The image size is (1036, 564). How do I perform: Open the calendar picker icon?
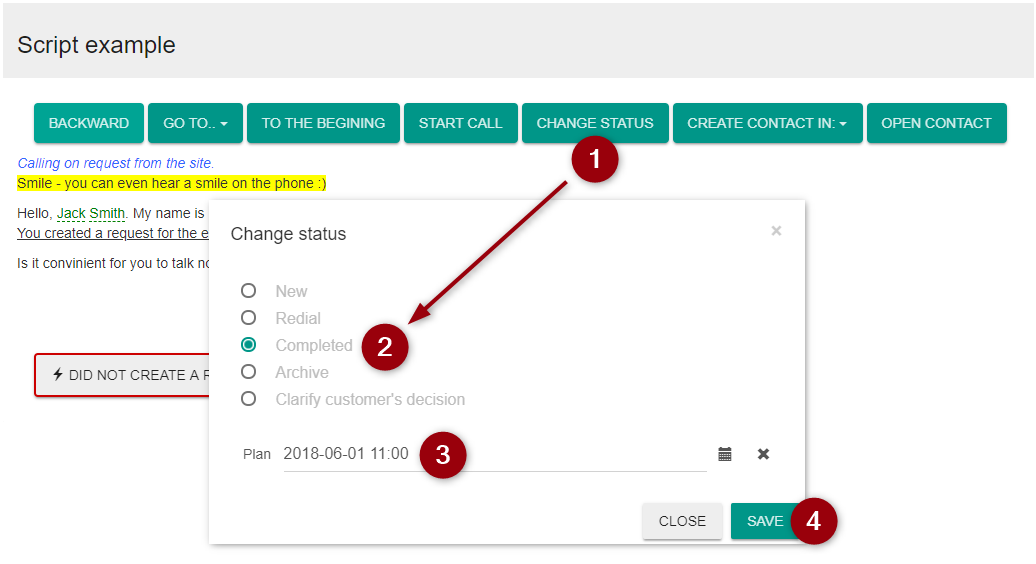pos(725,454)
